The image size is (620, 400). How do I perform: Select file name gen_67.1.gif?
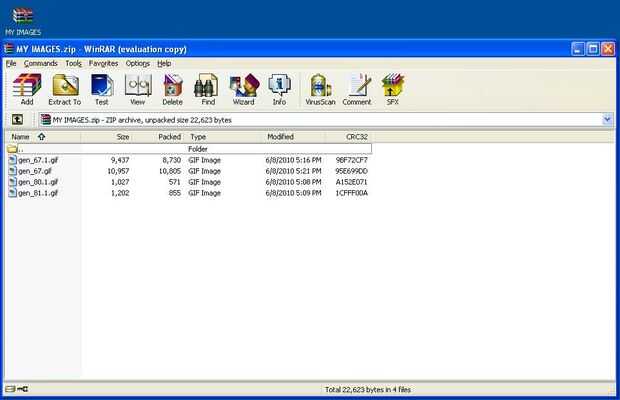(38, 160)
